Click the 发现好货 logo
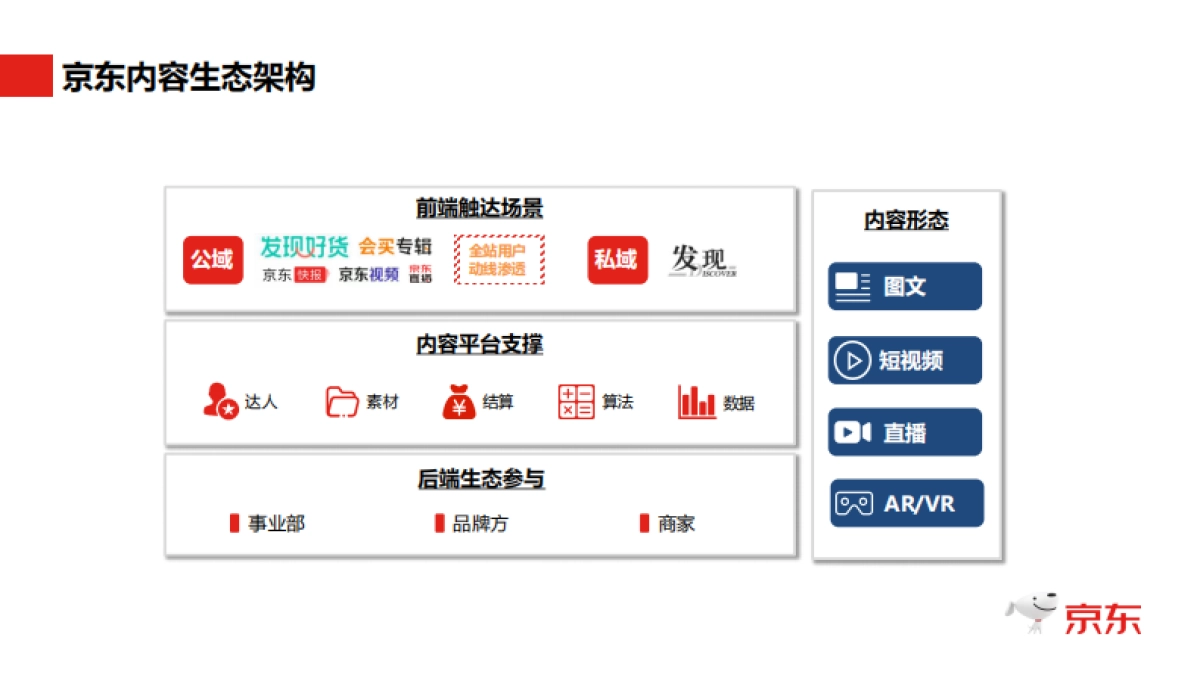The image size is (1200, 675). click(x=304, y=246)
